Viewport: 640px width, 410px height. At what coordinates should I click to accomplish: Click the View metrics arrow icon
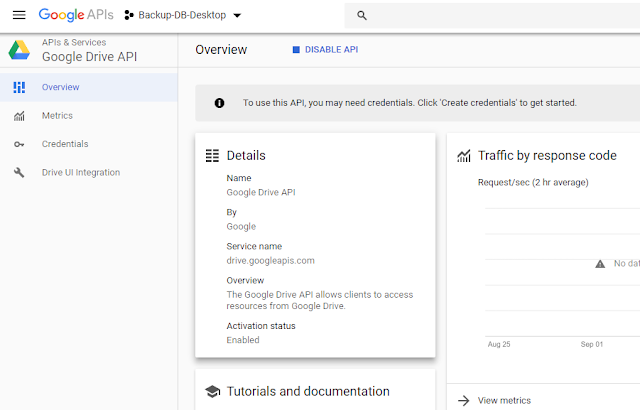[463, 400]
